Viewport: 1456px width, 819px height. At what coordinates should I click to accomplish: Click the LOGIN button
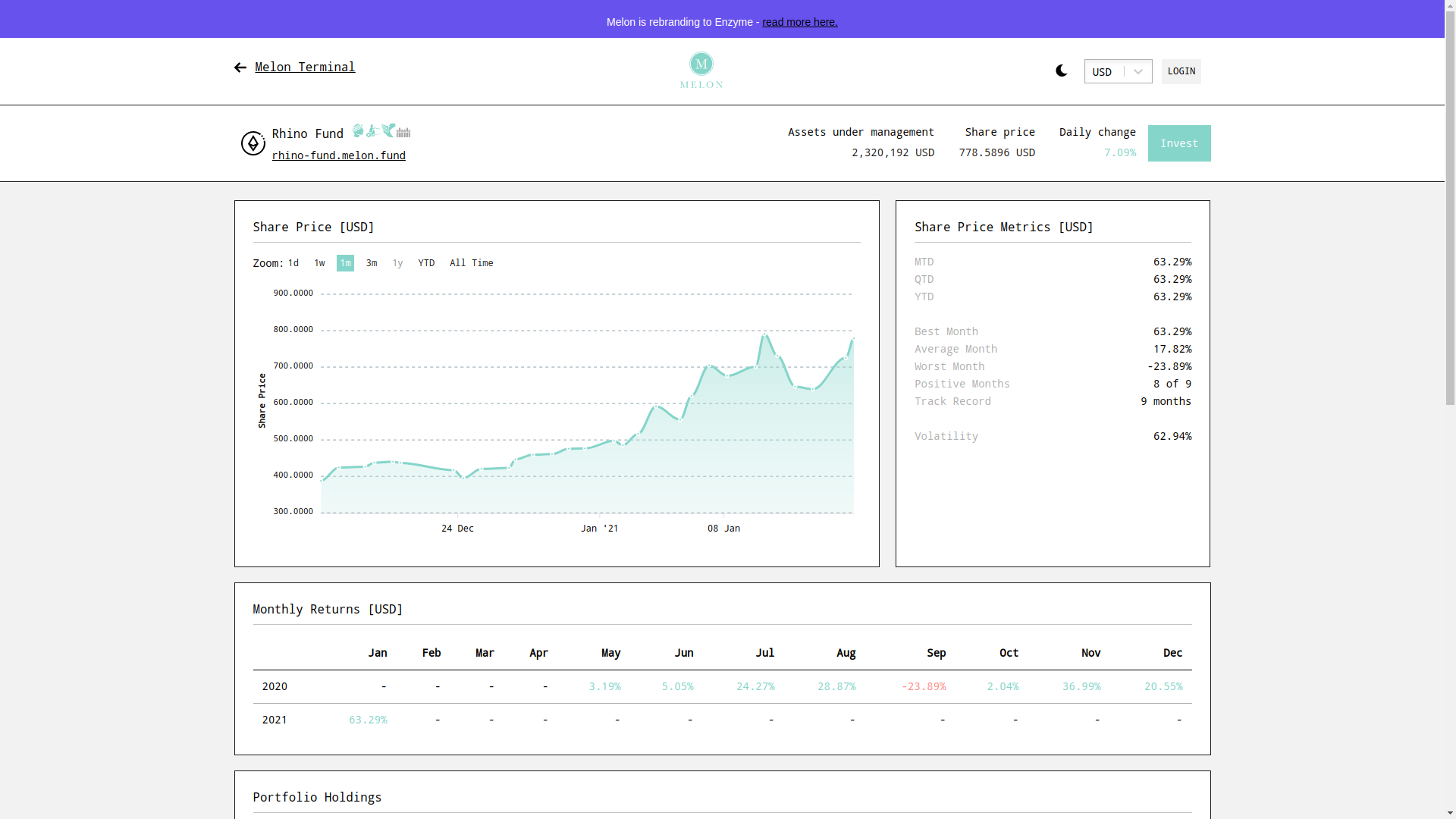1181,71
